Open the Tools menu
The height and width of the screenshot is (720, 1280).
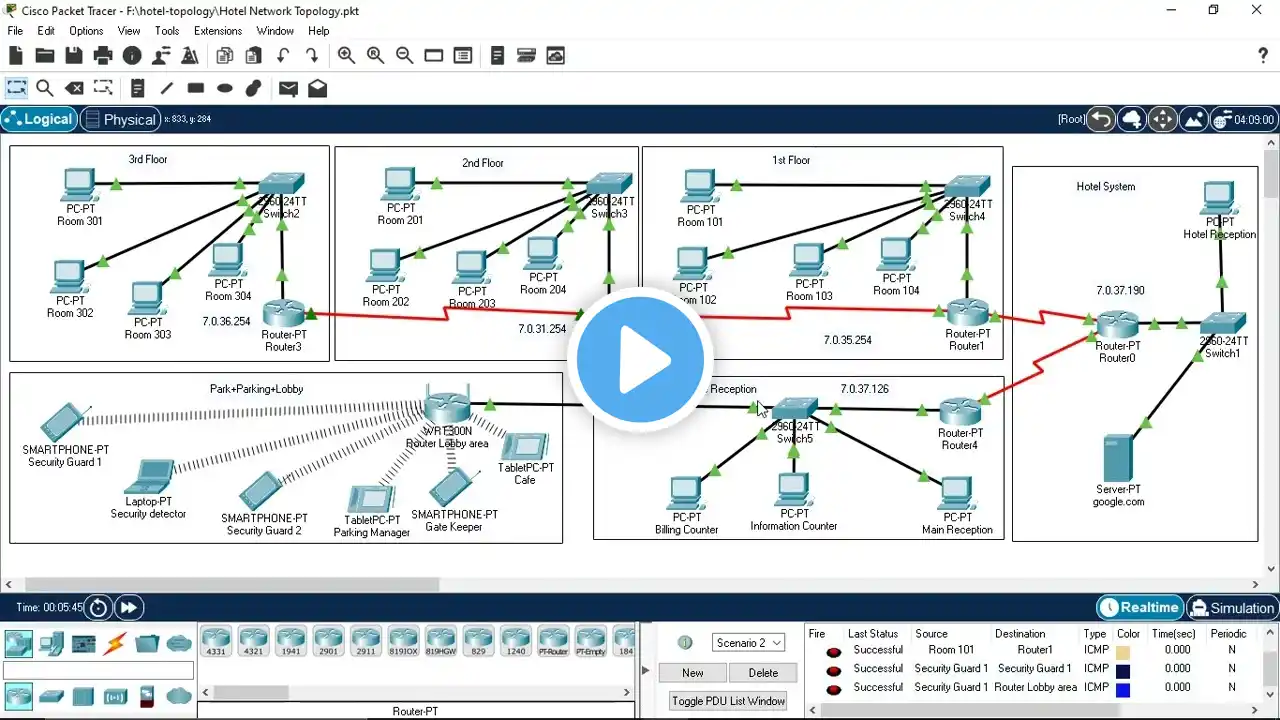coord(167,31)
